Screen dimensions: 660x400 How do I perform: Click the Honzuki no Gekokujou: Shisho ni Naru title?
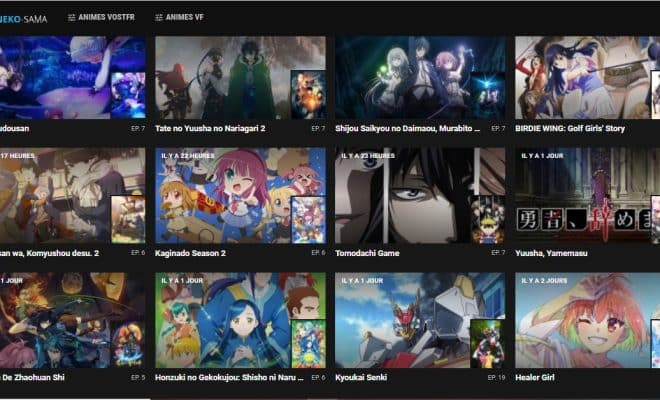tap(229, 378)
